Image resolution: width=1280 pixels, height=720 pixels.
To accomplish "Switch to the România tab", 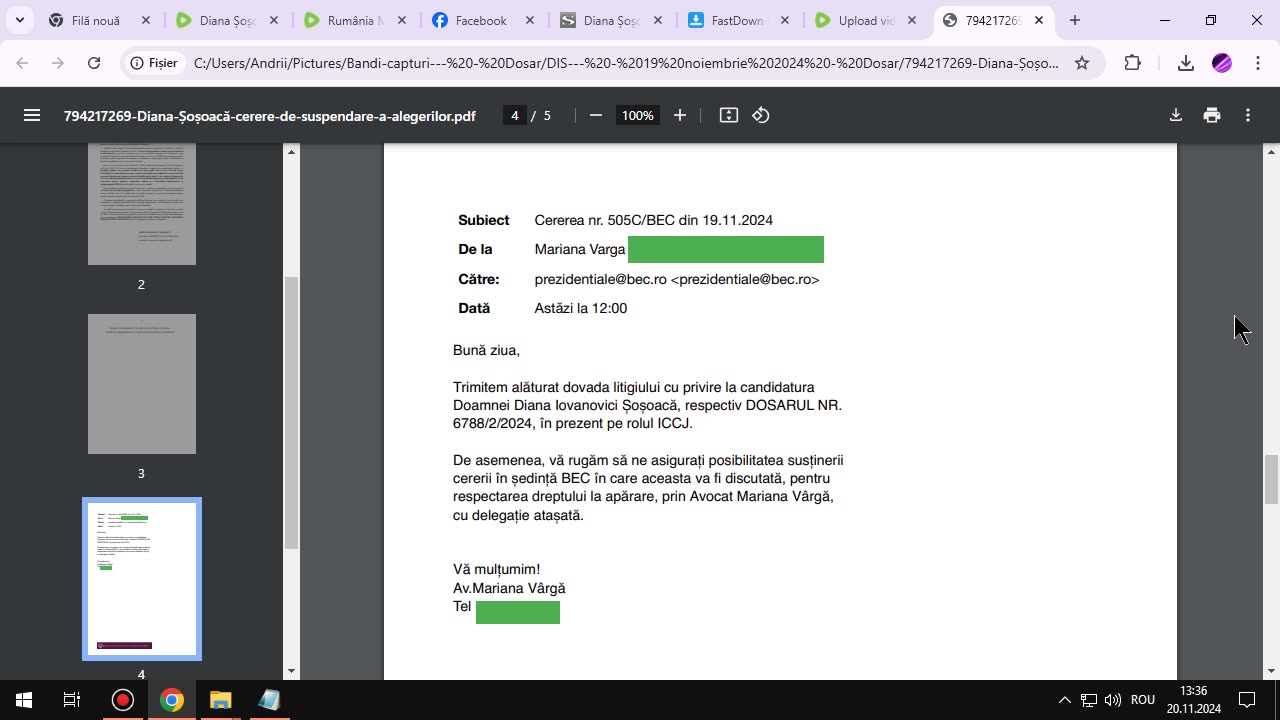I will pyautogui.click(x=357, y=20).
